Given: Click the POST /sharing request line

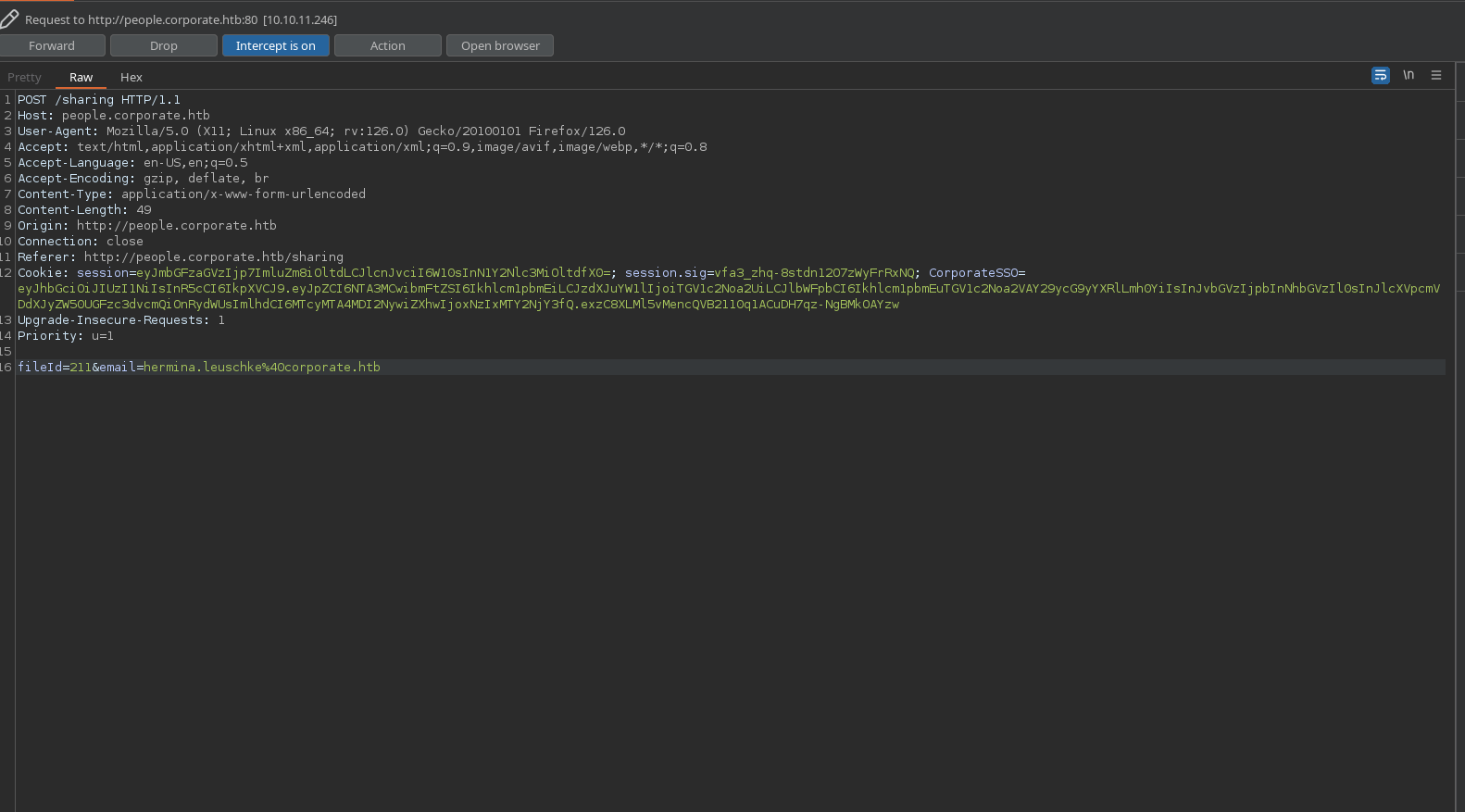Looking at the screenshot, I should coord(99,99).
